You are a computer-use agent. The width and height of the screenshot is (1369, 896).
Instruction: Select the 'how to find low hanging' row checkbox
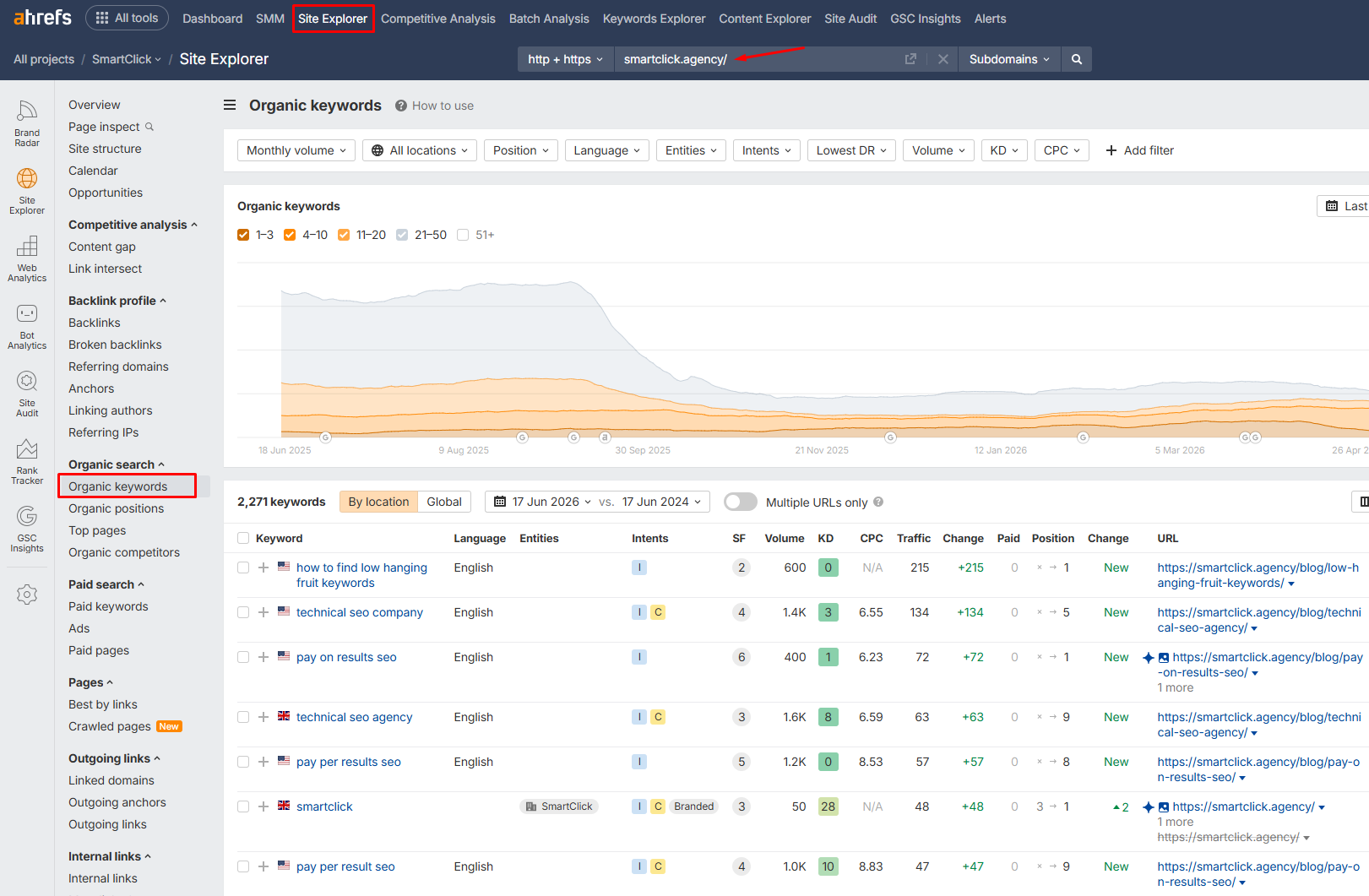(243, 567)
